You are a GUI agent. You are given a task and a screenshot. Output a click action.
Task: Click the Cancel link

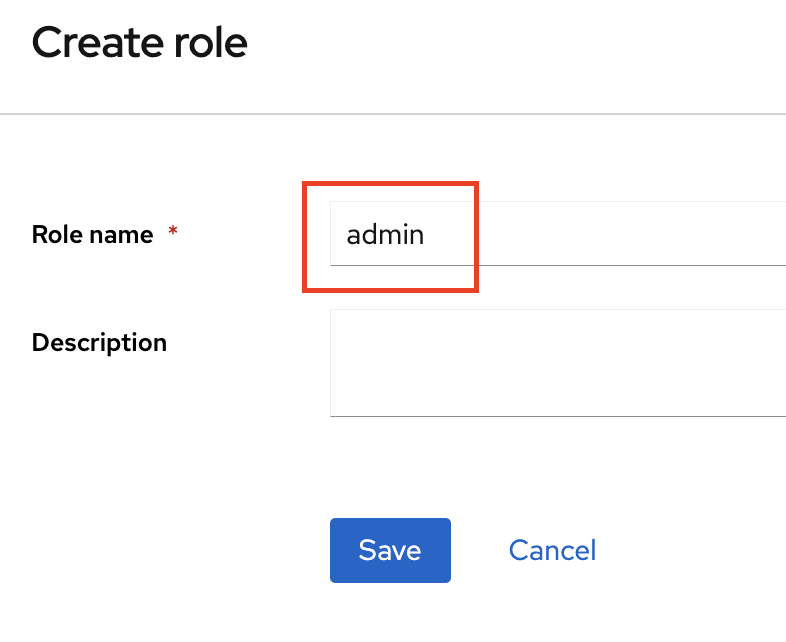tap(552, 550)
